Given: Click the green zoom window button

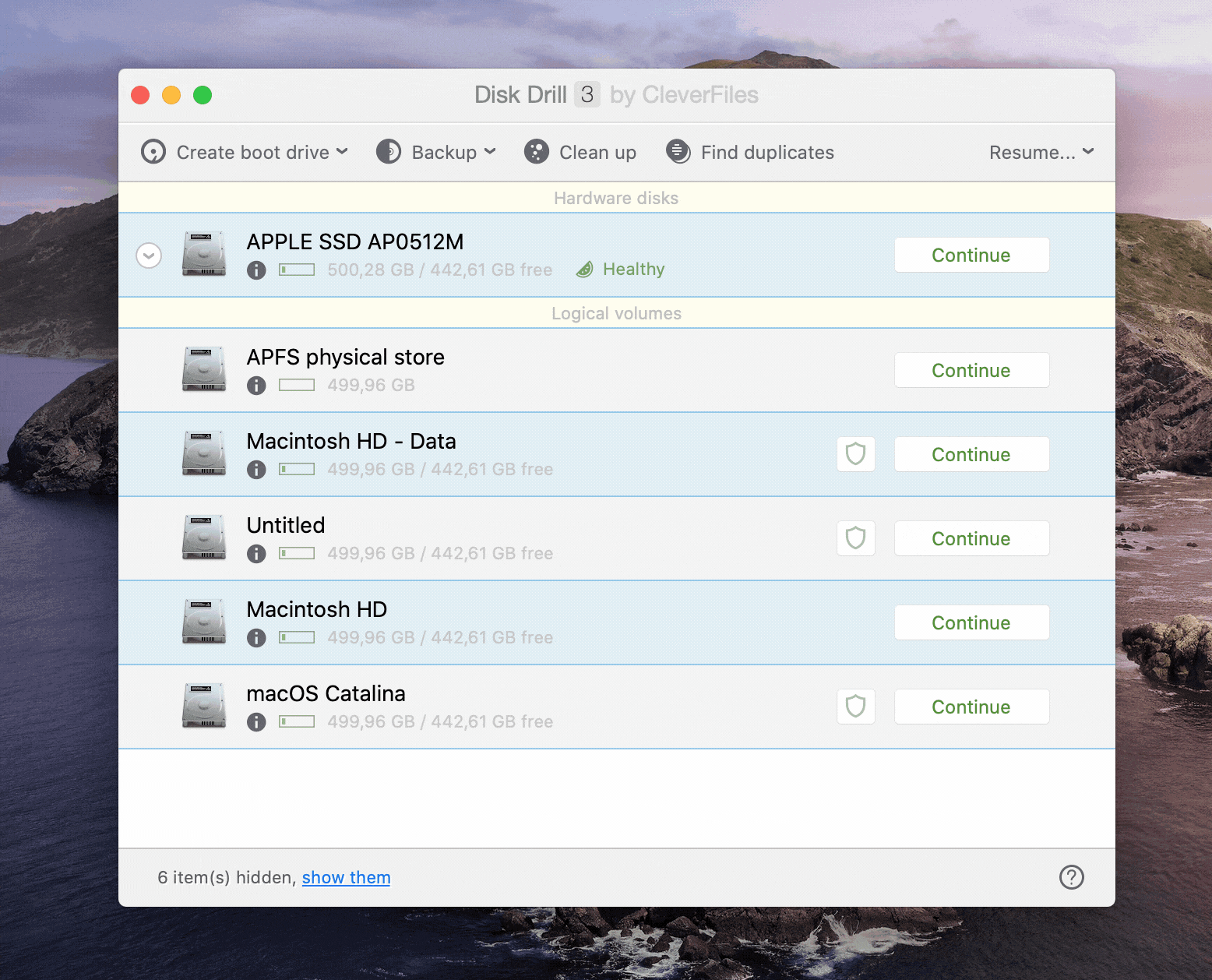Looking at the screenshot, I should [x=203, y=95].
